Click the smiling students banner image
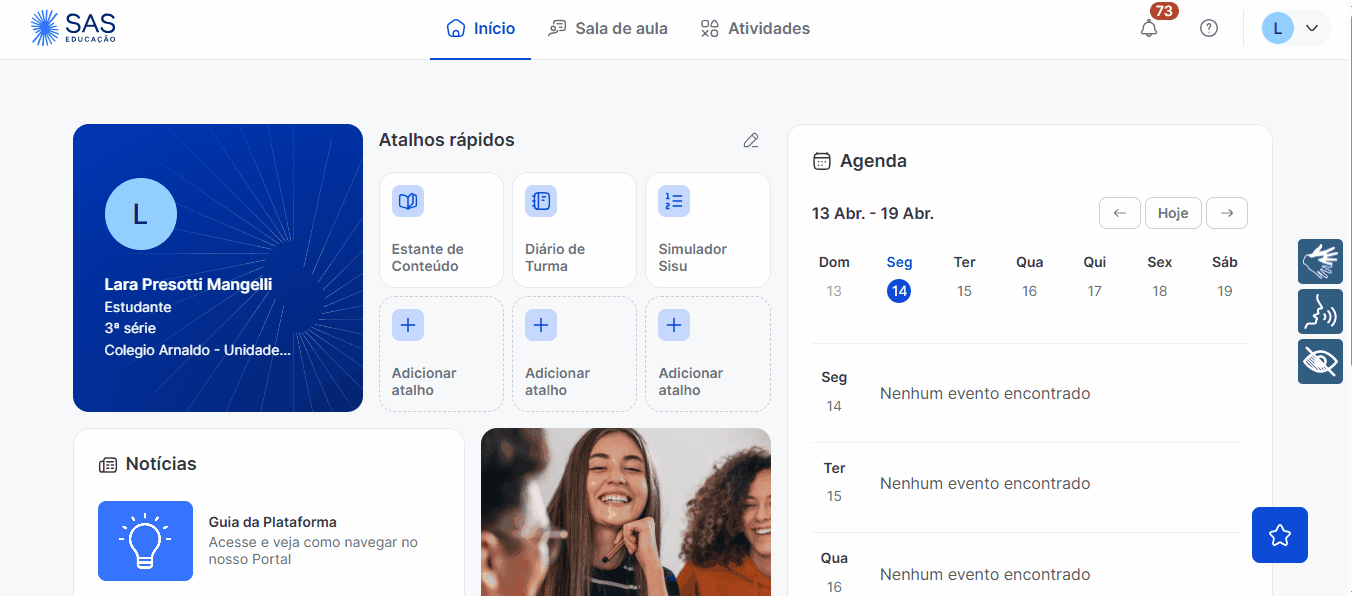Screen dimensions: 1352x596 pyautogui.click(x=626, y=512)
